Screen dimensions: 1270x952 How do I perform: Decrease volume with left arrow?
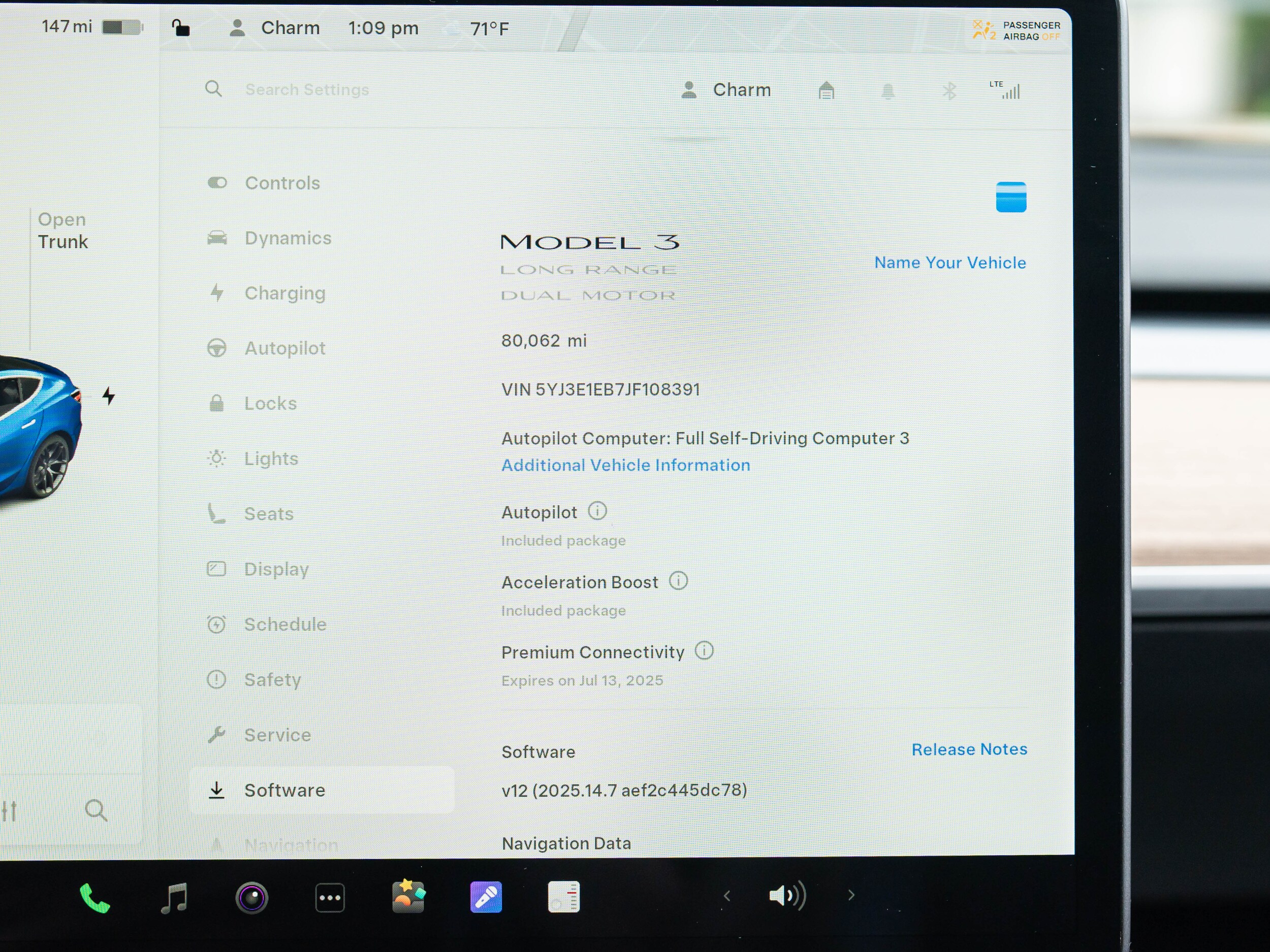[x=727, y=896]
